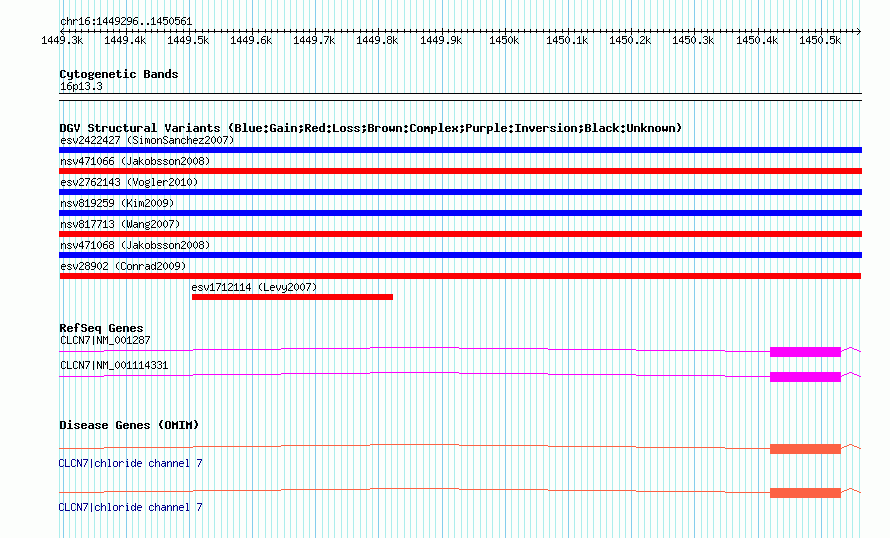
Task: Click the 16p13.3 cytogenetic band line
Action: coord(460,97)
